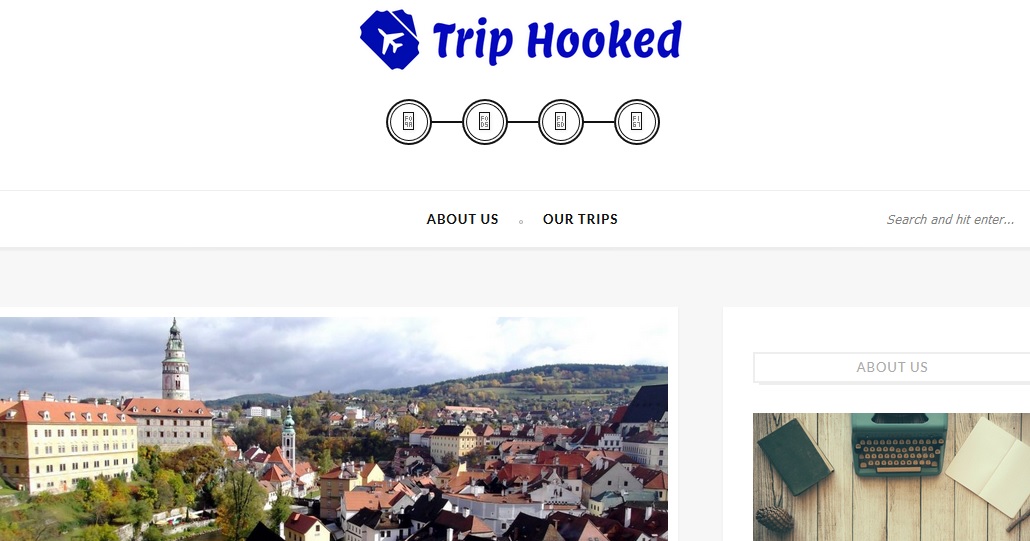This screenshot has height=541, width=1030.
Task: Open the fourth social circle icon F167
Action: pyautogui.click(x=637, y=122)
